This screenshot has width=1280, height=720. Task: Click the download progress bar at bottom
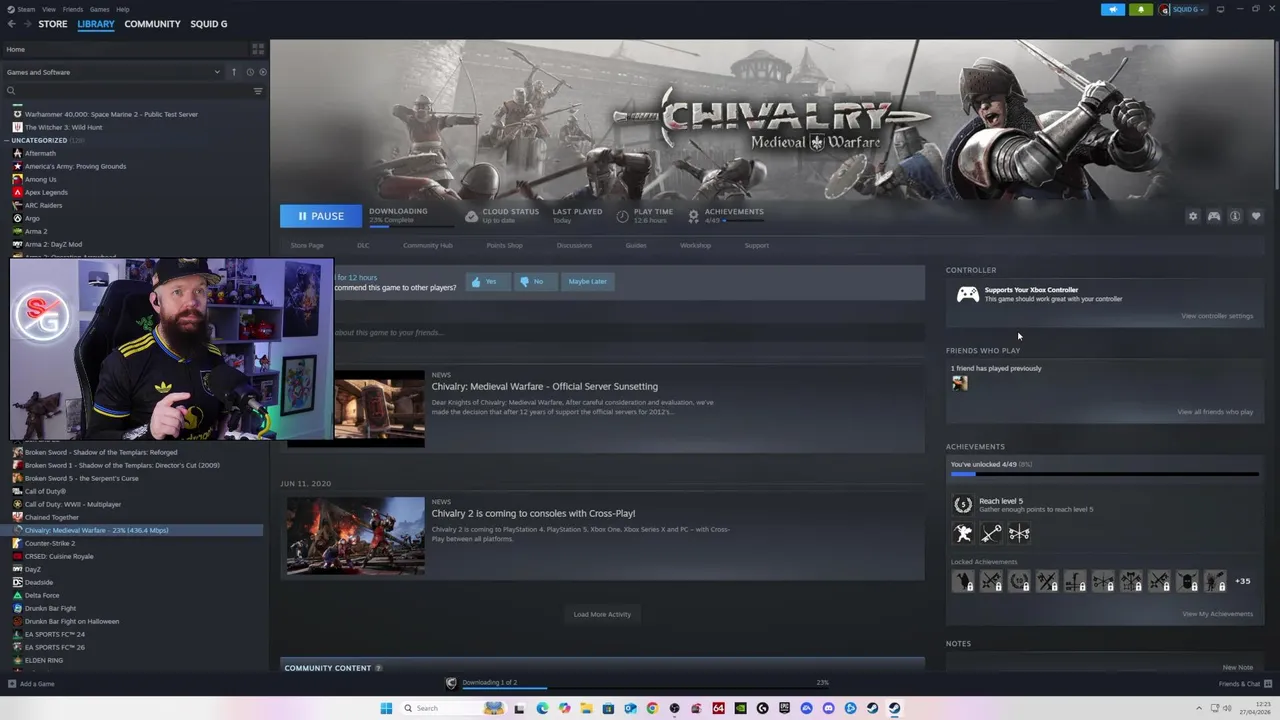pyautogui.click(x=644, y=686)
